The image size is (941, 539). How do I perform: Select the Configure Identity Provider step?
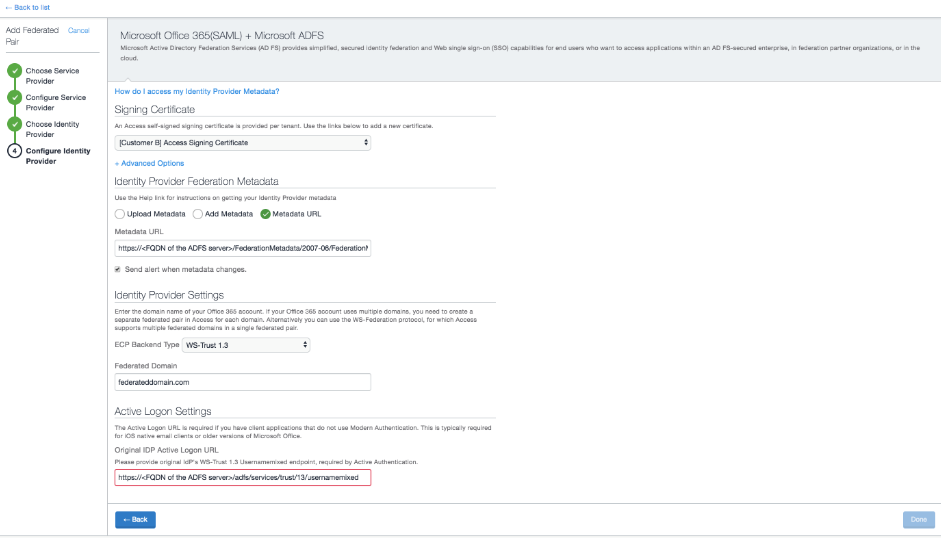click(58, 156)
